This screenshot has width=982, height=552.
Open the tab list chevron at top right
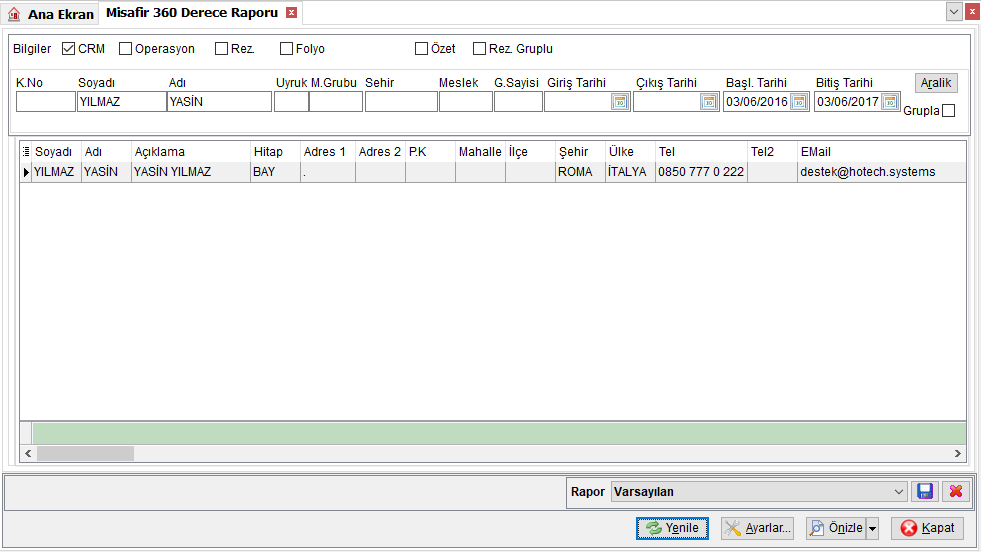tap(954, 11)
